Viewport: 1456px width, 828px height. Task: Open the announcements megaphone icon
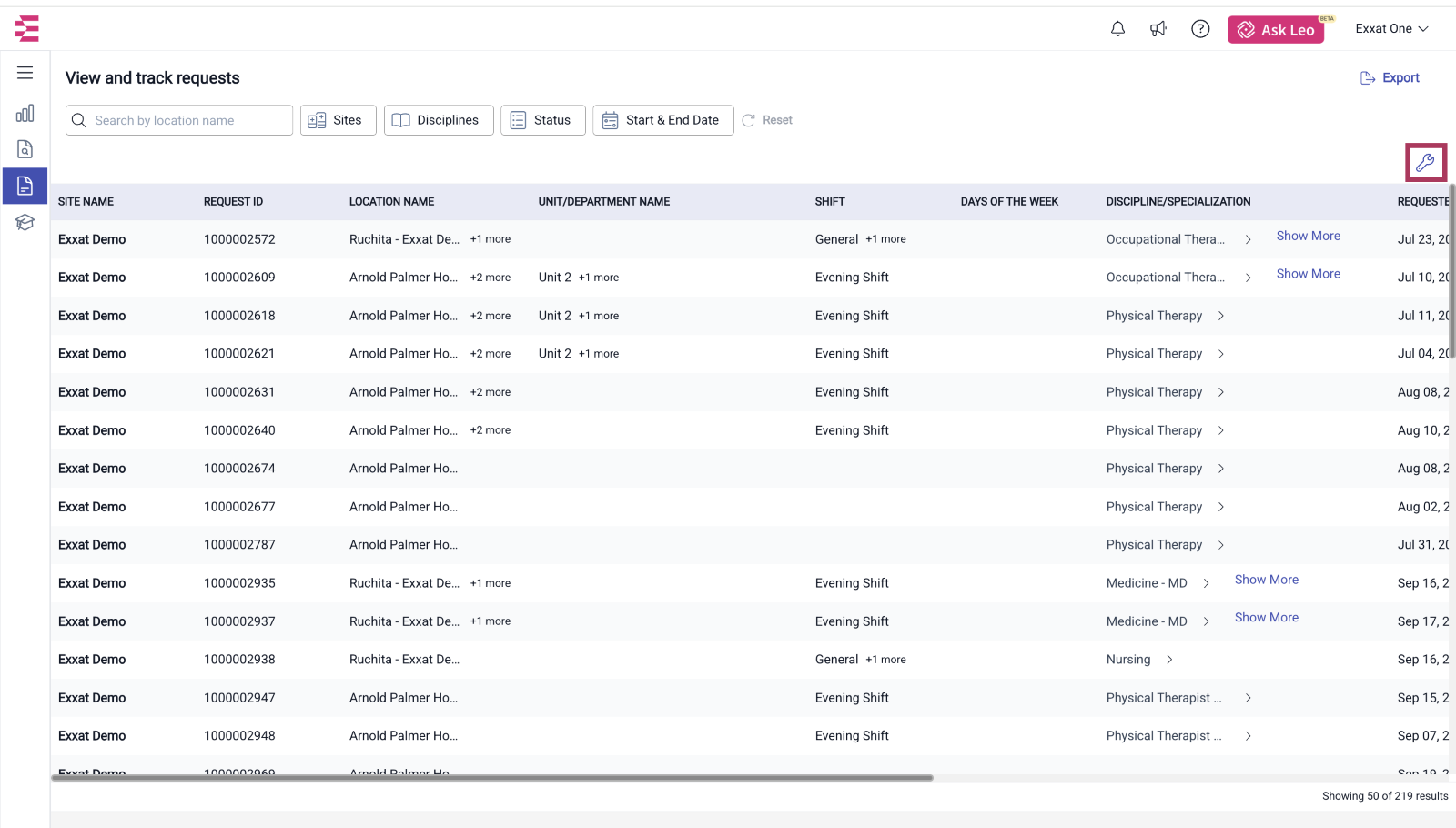[x=1158, y=29]
